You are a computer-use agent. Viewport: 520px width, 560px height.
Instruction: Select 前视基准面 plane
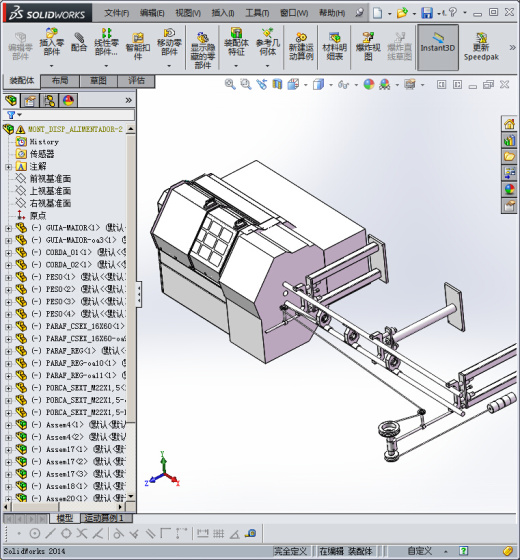click(x=50, y=179)
